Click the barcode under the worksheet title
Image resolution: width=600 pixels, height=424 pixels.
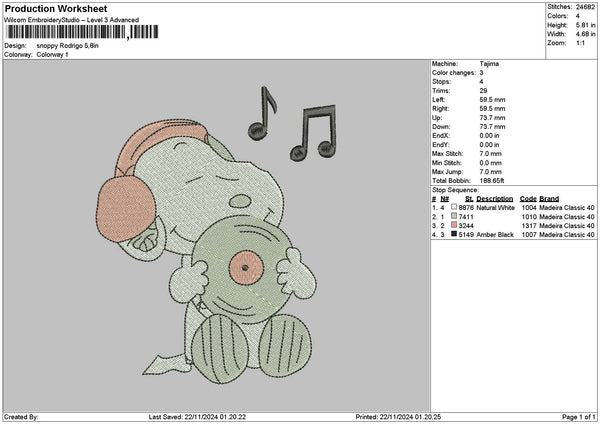point(82,32)
